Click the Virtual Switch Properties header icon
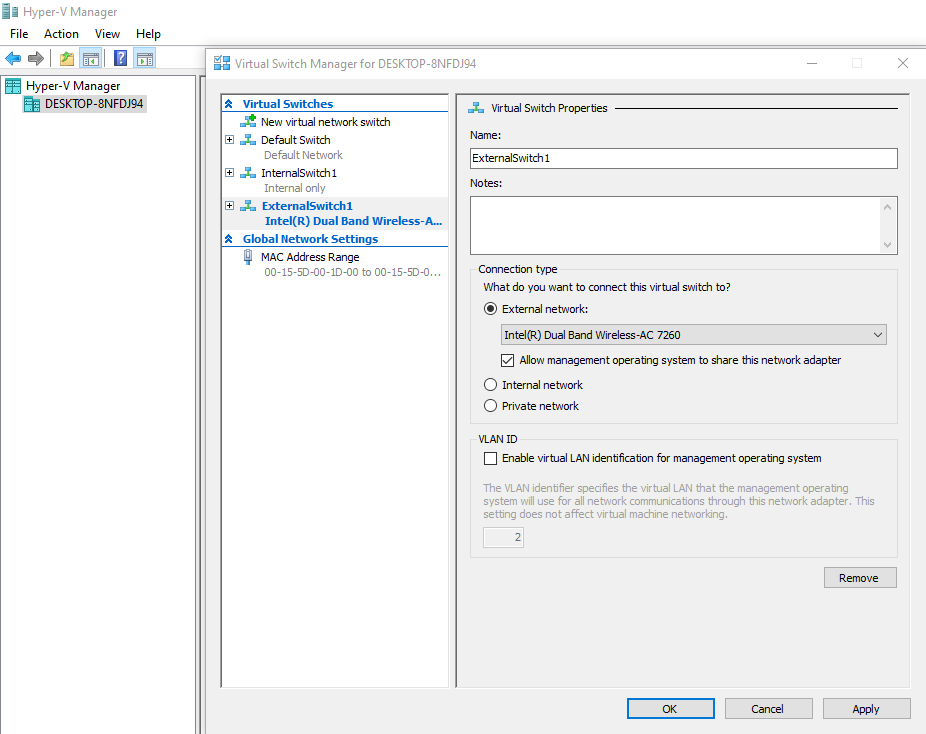Image resolution: width=926 pixels, height=734 pixels. click(x=476, y=108)
